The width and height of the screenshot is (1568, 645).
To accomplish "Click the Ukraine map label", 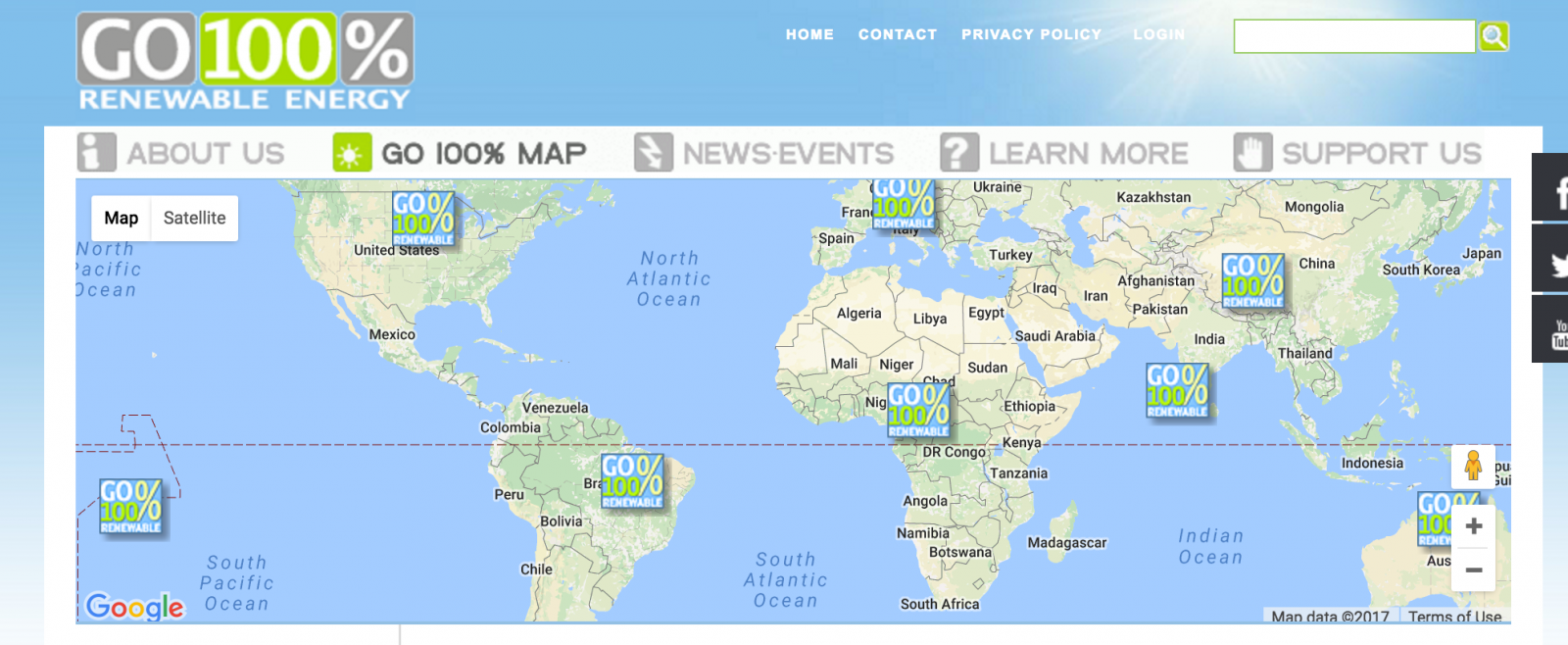I will pyautogui.click(x=997, y=187).
